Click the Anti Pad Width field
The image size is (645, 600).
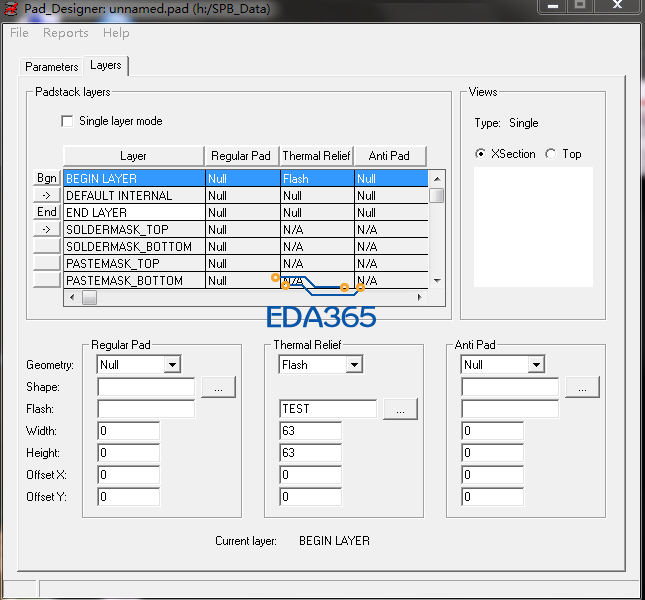pos(493,431)
